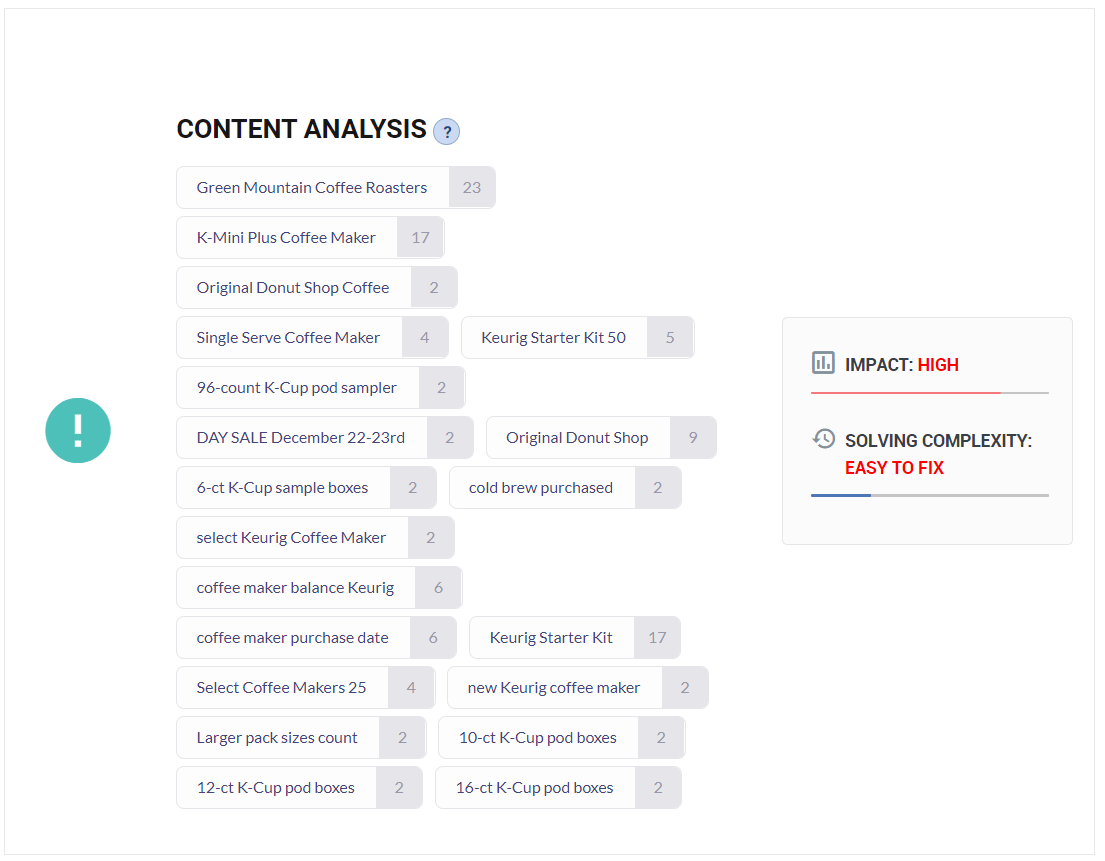The image size is (1105, 861).
Task: Click the help question mark icon
Action: click(x=446, y=132)
